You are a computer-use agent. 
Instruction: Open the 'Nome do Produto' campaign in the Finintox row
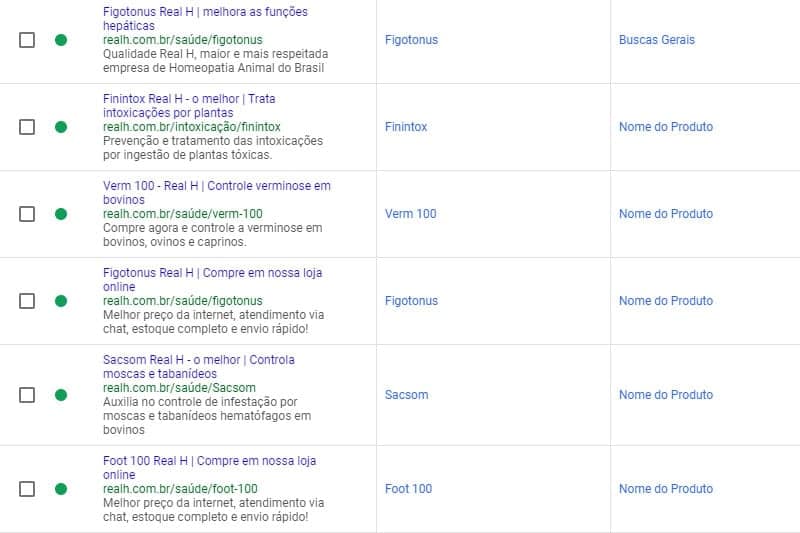click(x=666, y=127)
